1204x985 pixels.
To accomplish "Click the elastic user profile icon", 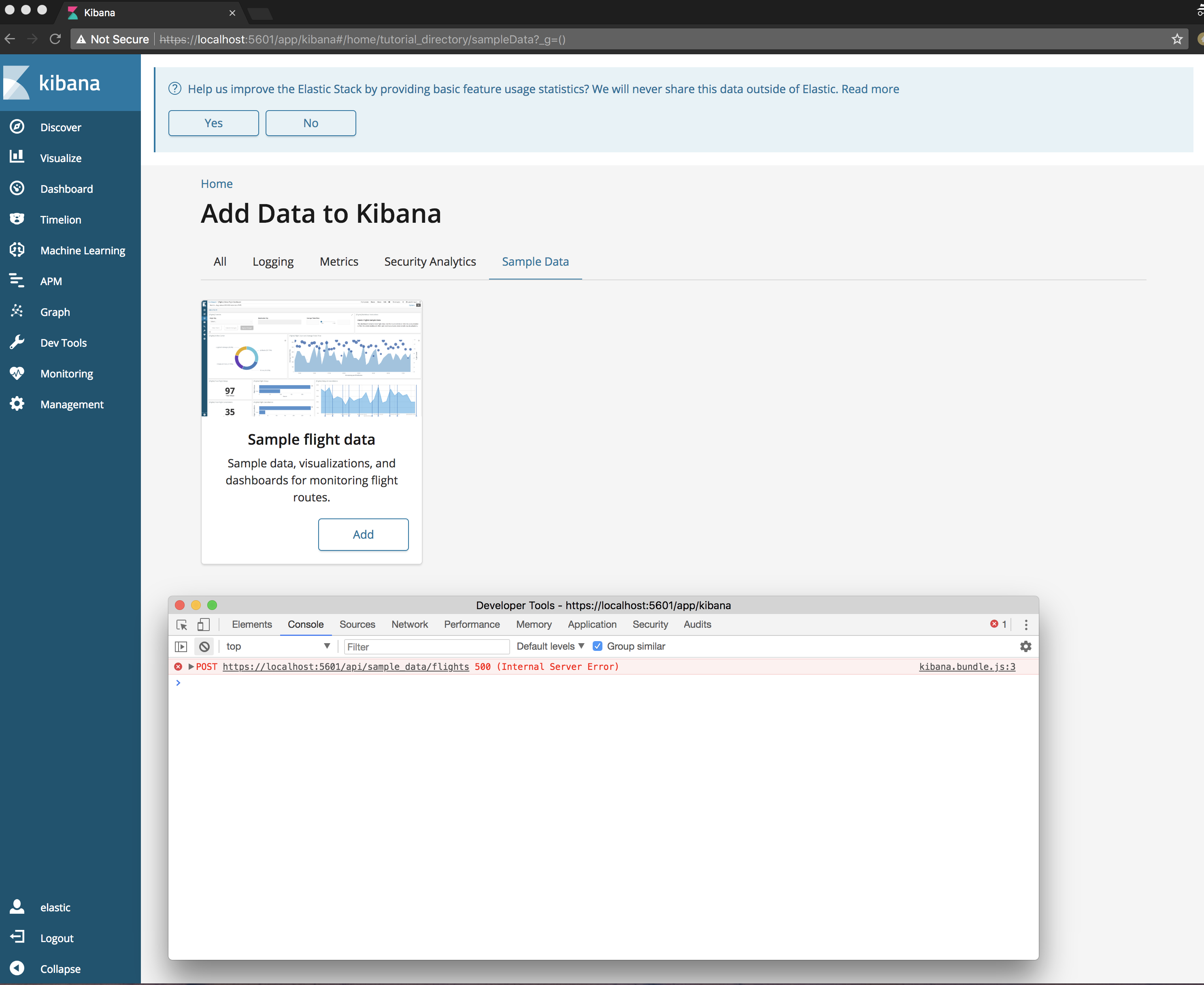I will pos(17,907).
